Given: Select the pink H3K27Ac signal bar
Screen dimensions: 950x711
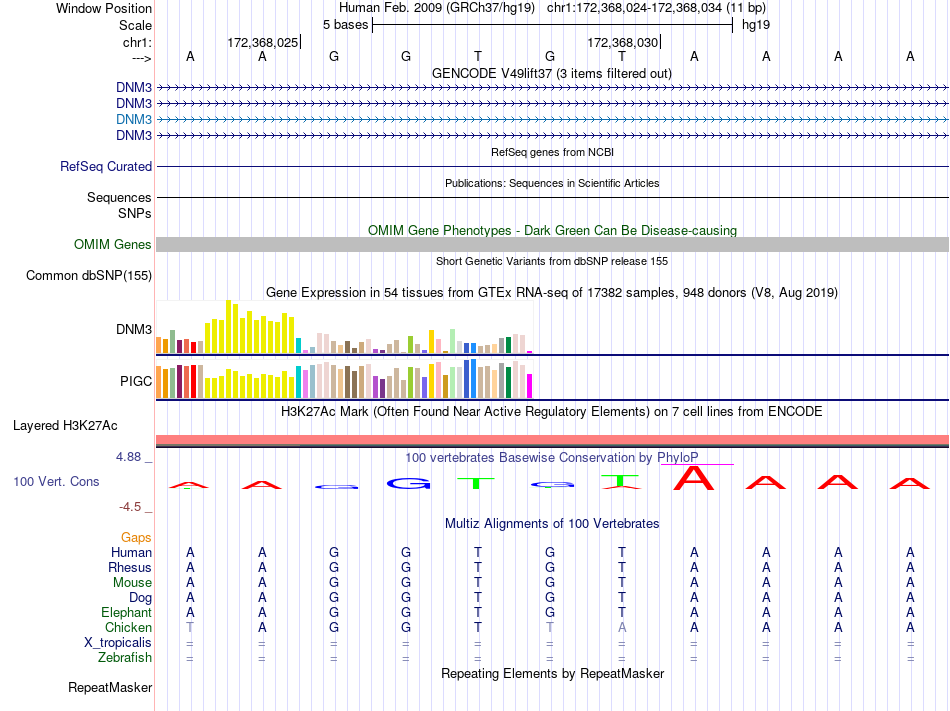Looking at the screenshot, I should 553,440.
